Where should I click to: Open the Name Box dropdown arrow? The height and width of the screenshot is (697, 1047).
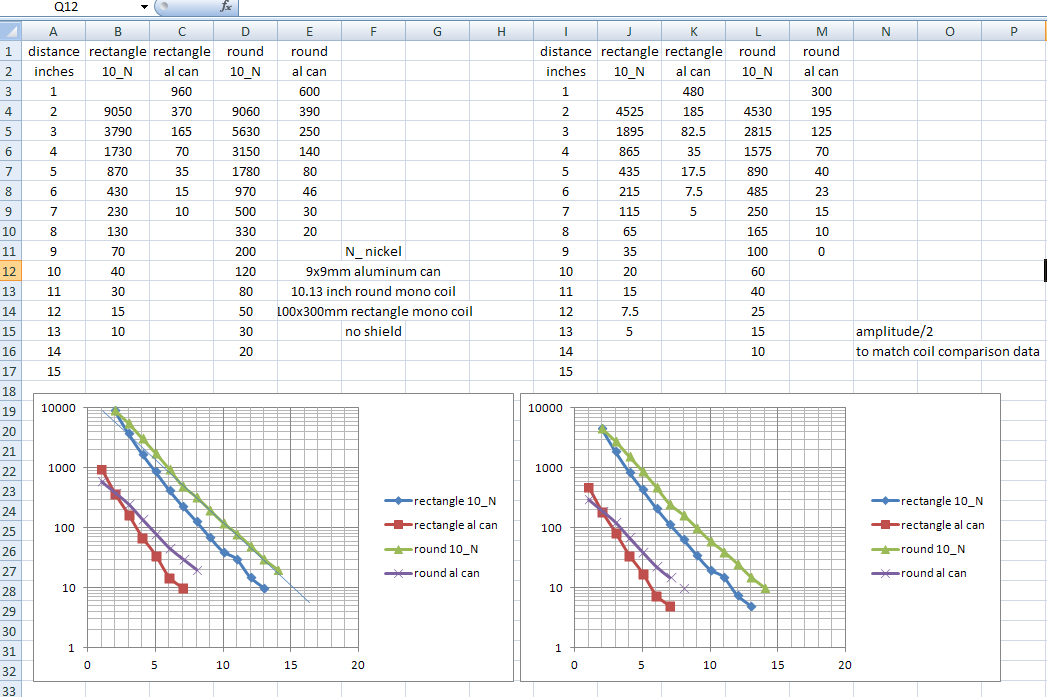click(144, 7)
